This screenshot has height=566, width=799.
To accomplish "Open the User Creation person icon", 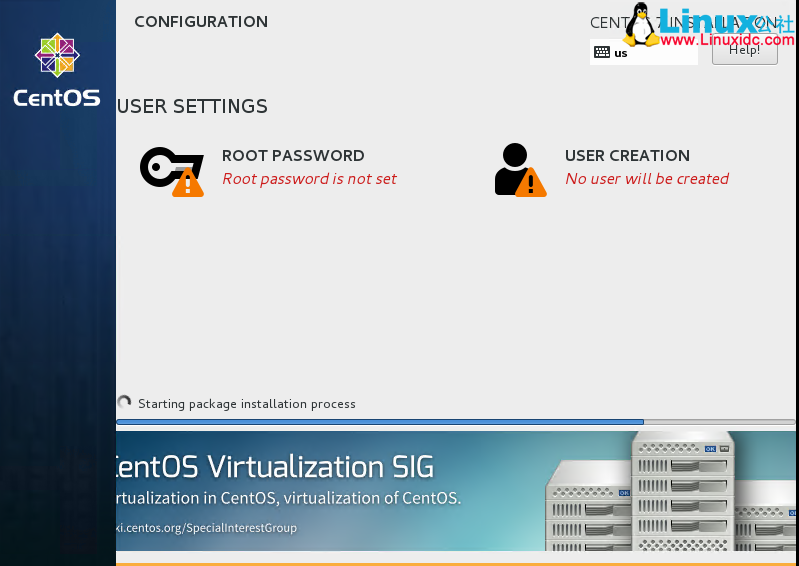I will pyautogui.click(x=520, y=170).
